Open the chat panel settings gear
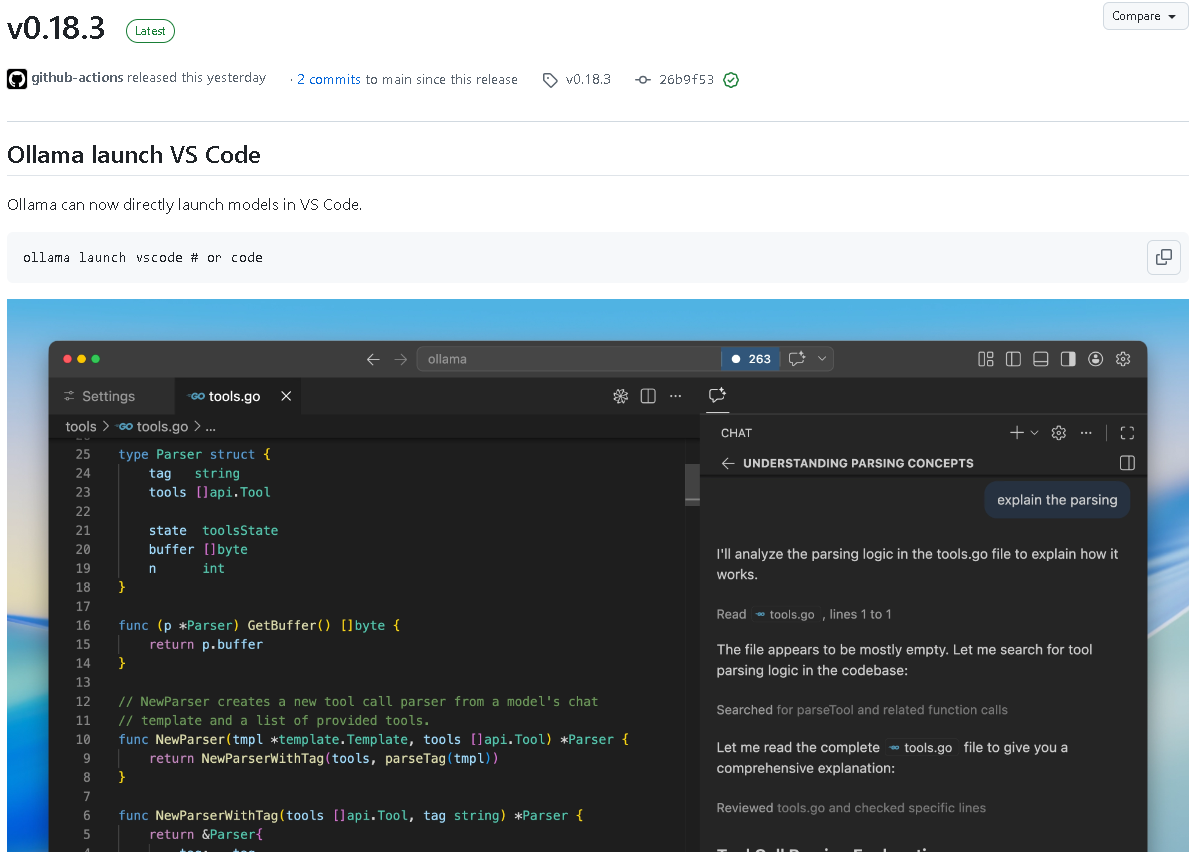This screenshot has width=1195, height=852. pyautogui.click(x=1059, y=433)
